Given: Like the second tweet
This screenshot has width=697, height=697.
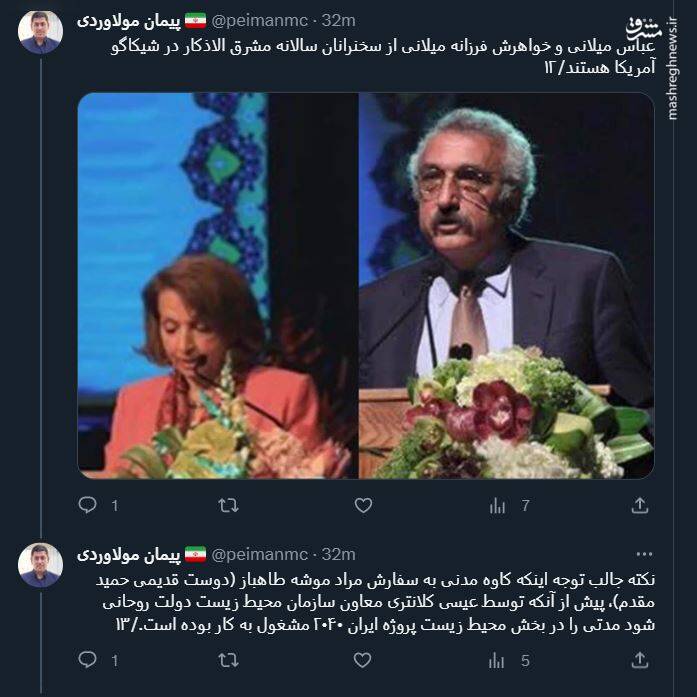Looking at the screenshot, I should 362,661.
